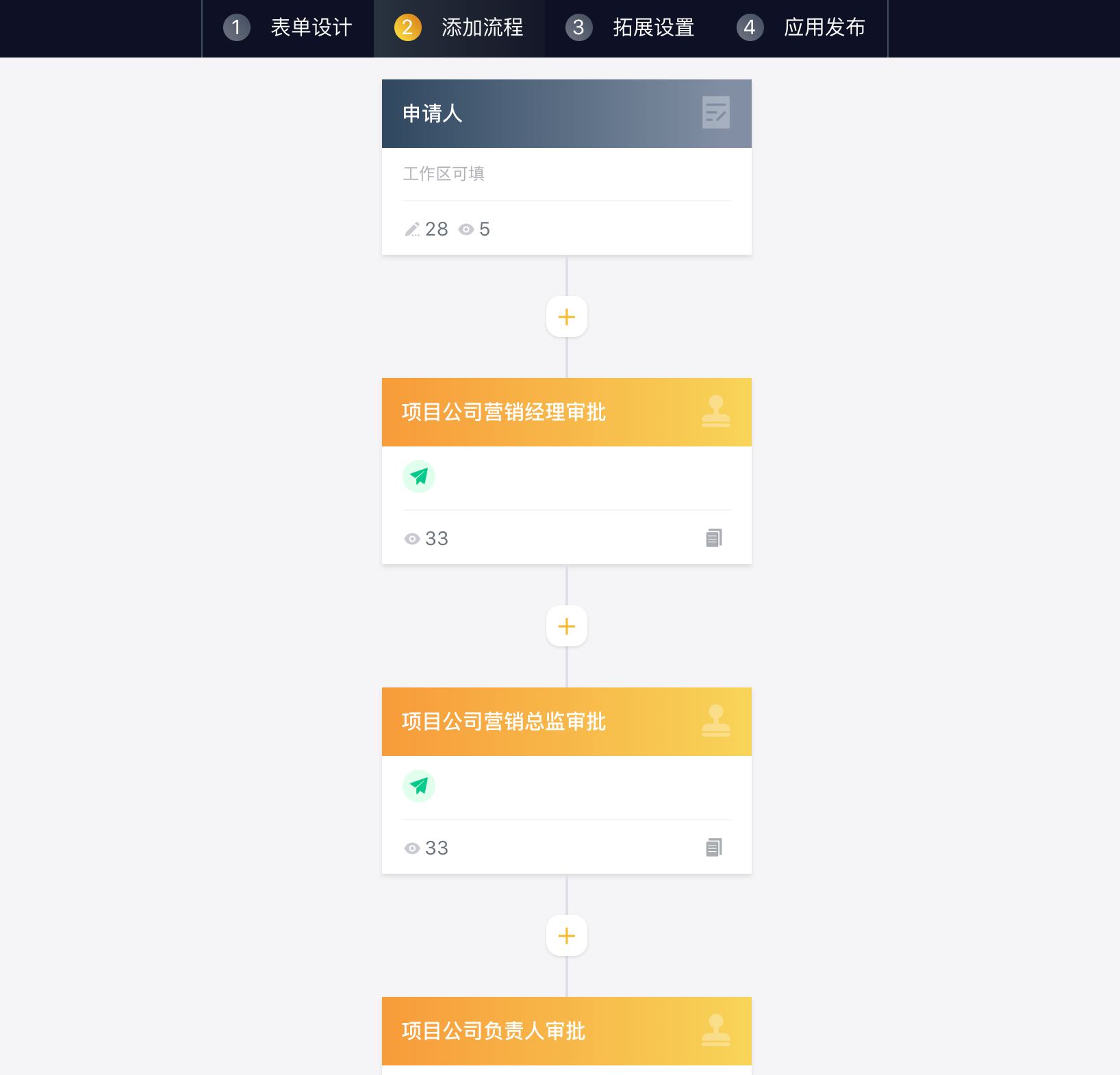Image resolution: width=1120 pixels, height=1075 pixels.
Task: Click eye icon with 33 in 营销总监审批 card
Action: coord(412,848)
